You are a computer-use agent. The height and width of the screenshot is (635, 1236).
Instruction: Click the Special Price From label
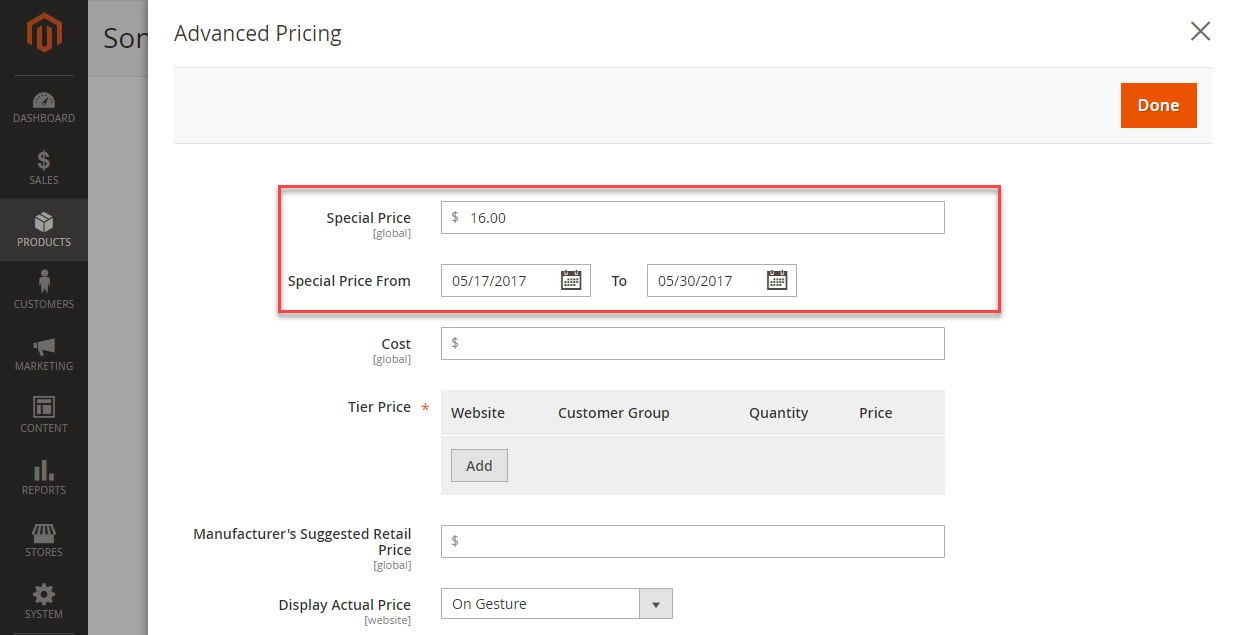(349, 281)
